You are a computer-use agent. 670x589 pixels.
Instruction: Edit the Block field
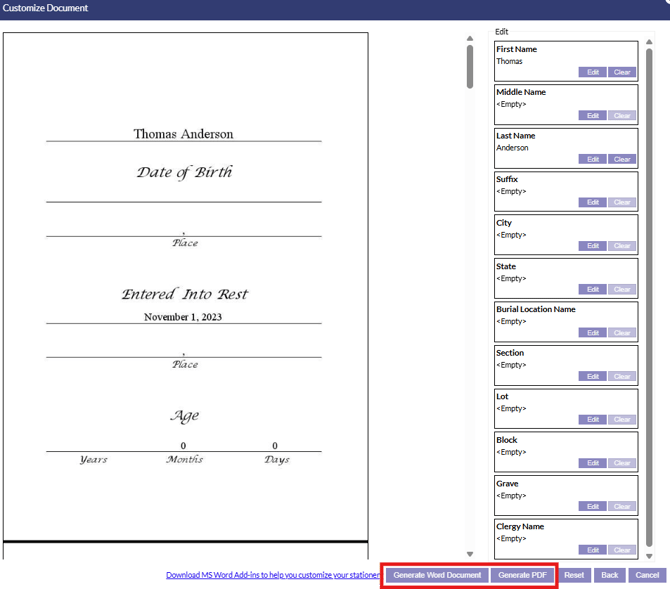coord(592,463)
